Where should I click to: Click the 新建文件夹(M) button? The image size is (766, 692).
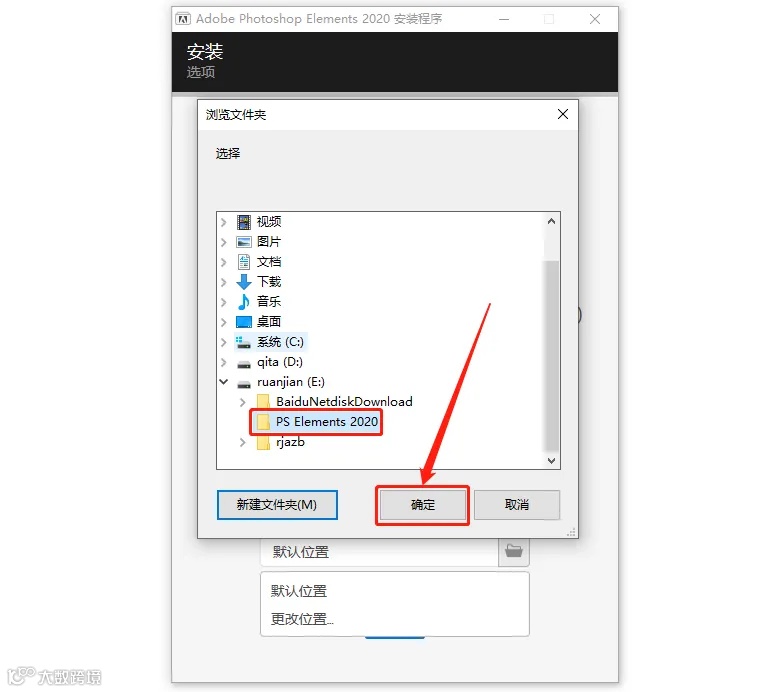pos(277,505)
